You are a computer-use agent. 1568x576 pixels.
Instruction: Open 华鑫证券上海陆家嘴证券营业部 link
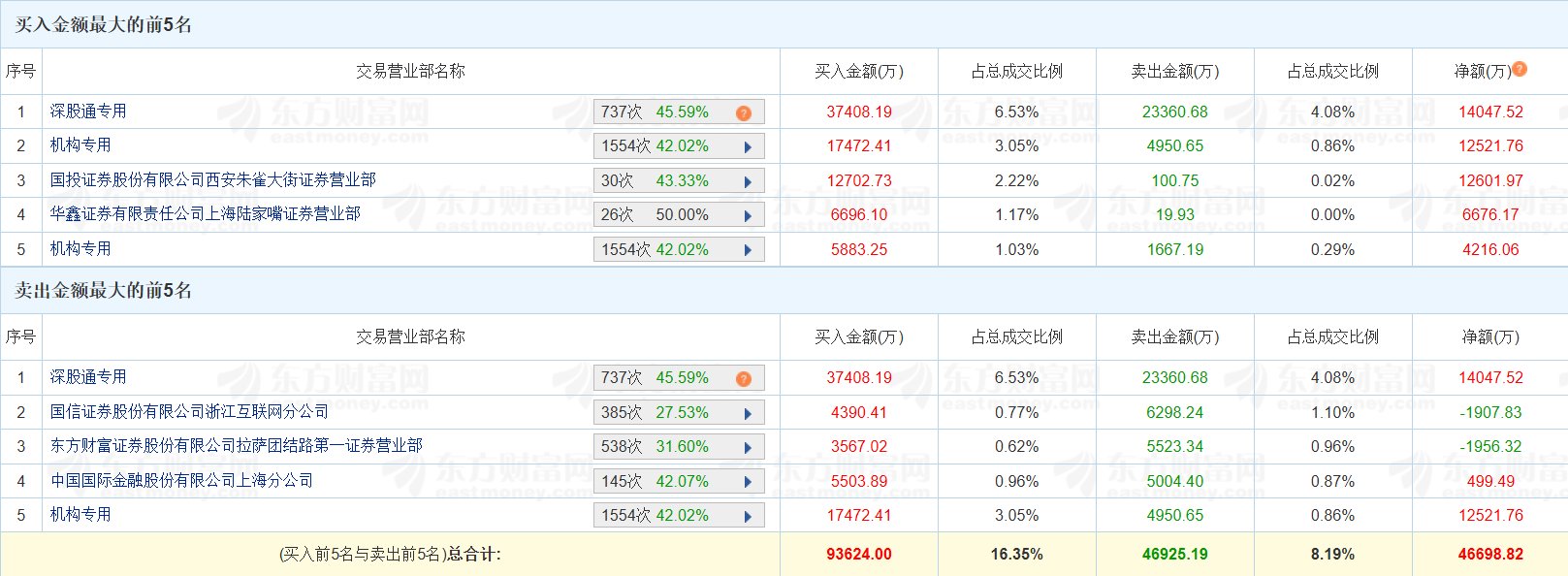coord(205,214)
